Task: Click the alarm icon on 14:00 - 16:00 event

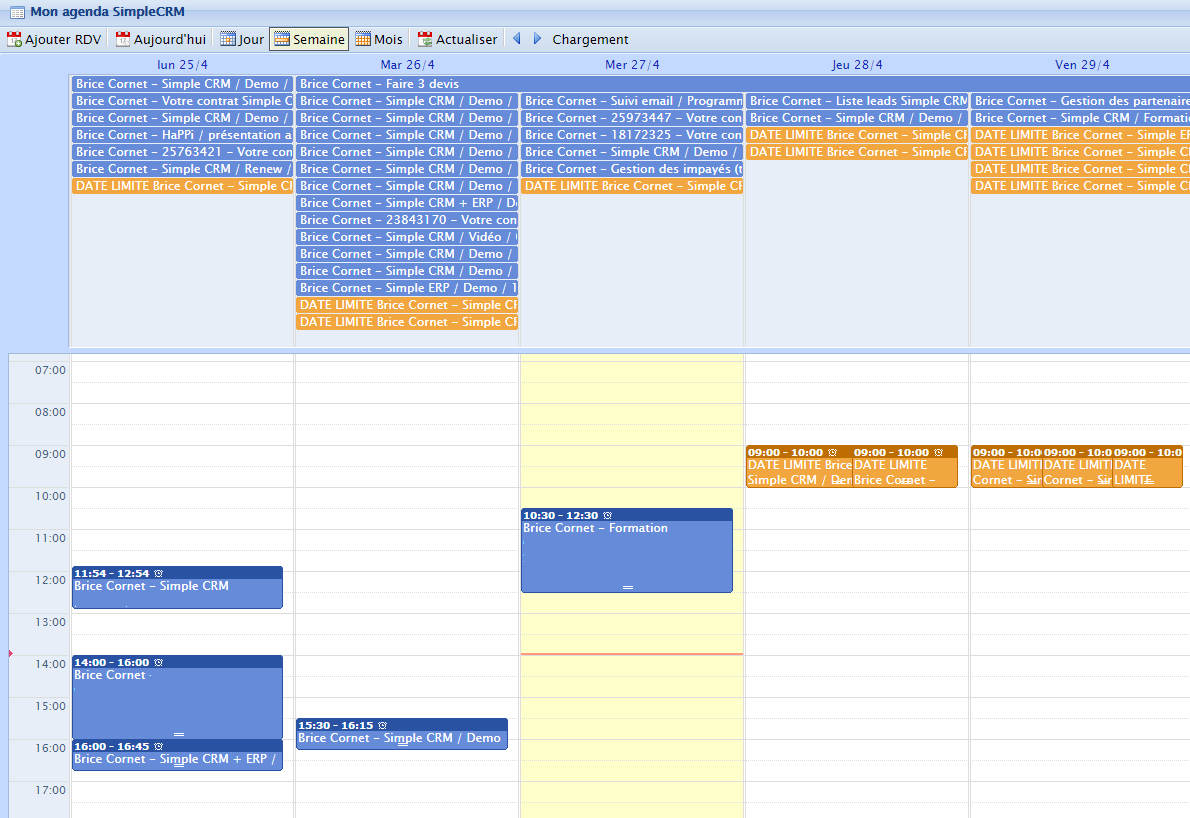Action: pos(158,662)
